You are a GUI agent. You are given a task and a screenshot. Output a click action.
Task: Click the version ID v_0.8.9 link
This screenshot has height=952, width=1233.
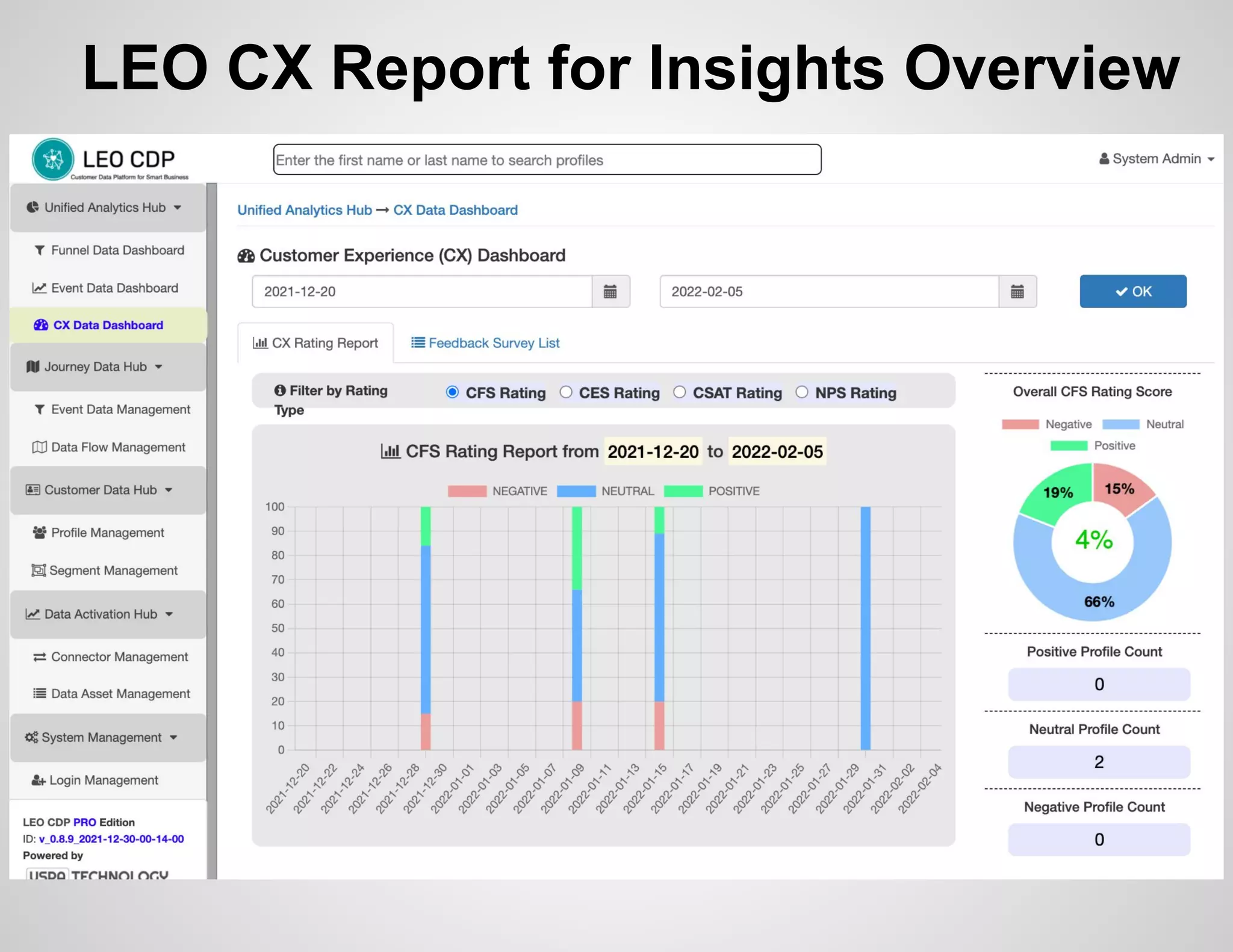[x=112, y=839]
